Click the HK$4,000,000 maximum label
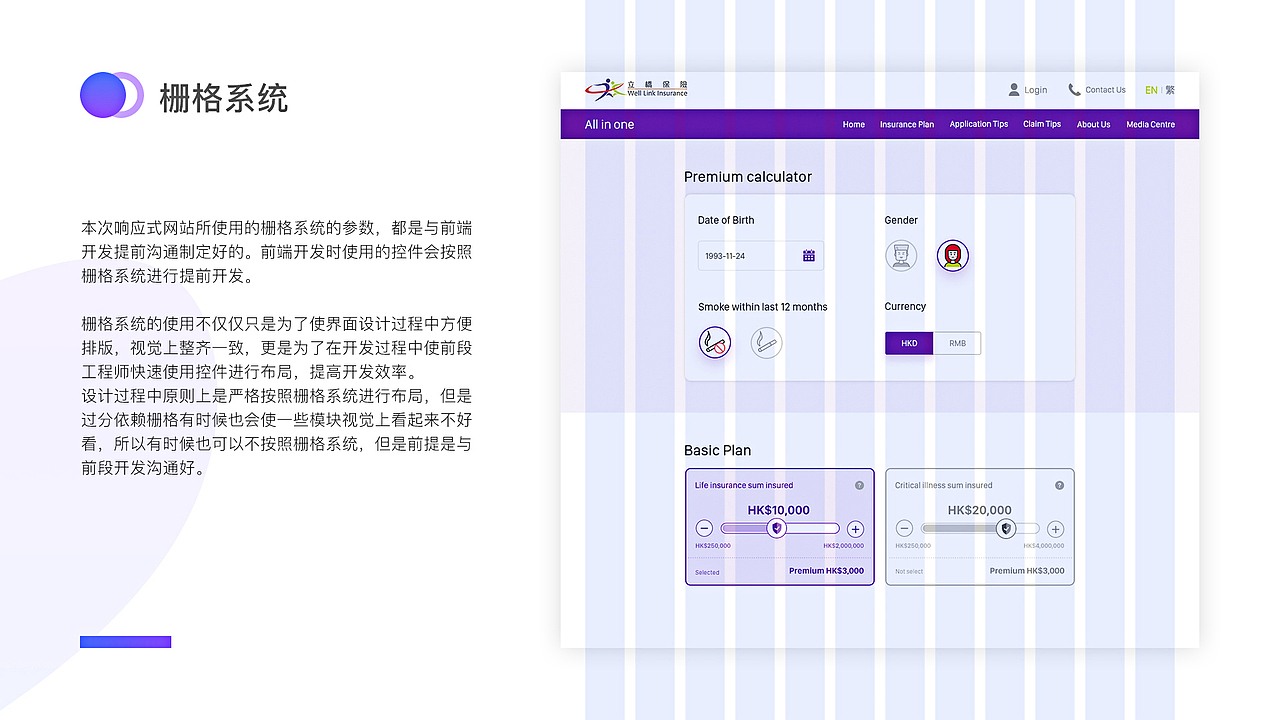1280x720 pixels. tap(1044, 546)
